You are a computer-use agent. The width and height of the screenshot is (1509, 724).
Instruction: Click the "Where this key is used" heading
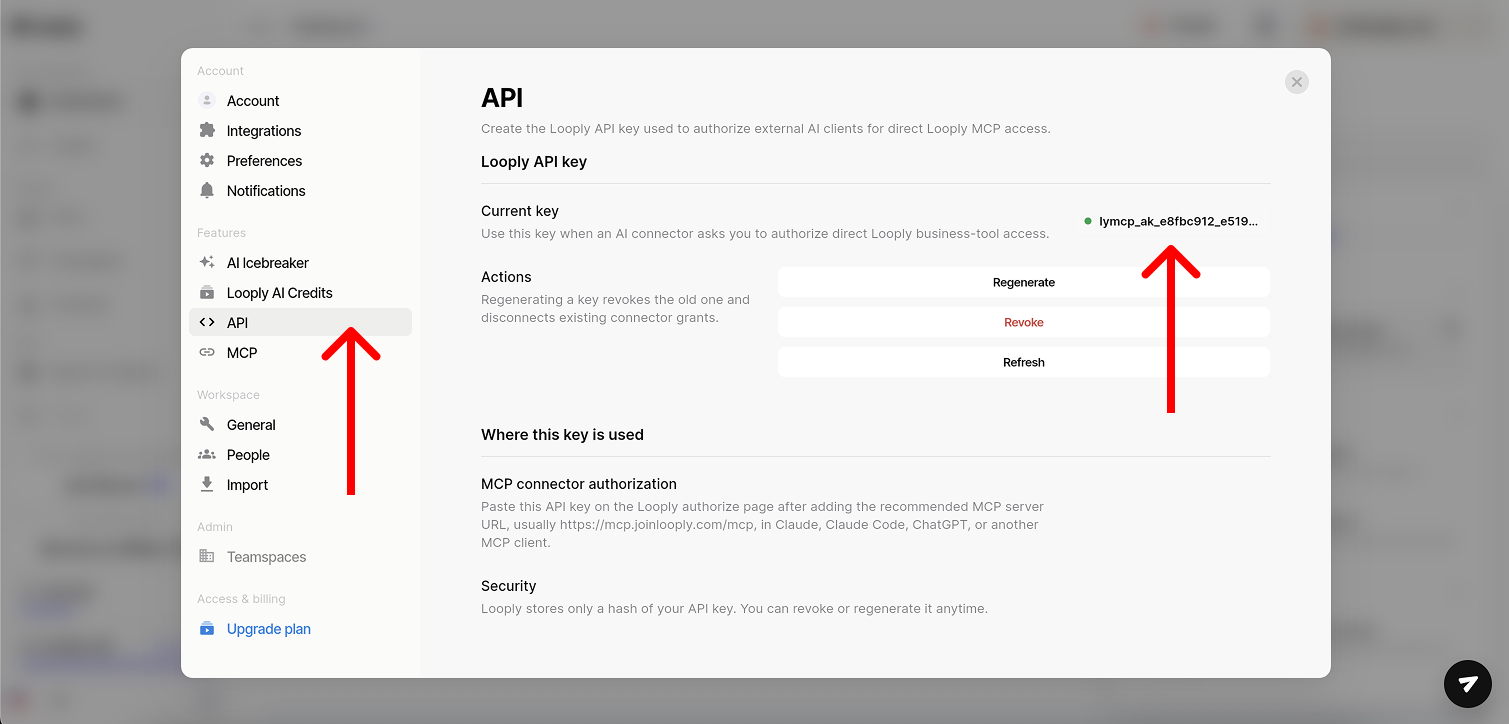tap(562, 434)
